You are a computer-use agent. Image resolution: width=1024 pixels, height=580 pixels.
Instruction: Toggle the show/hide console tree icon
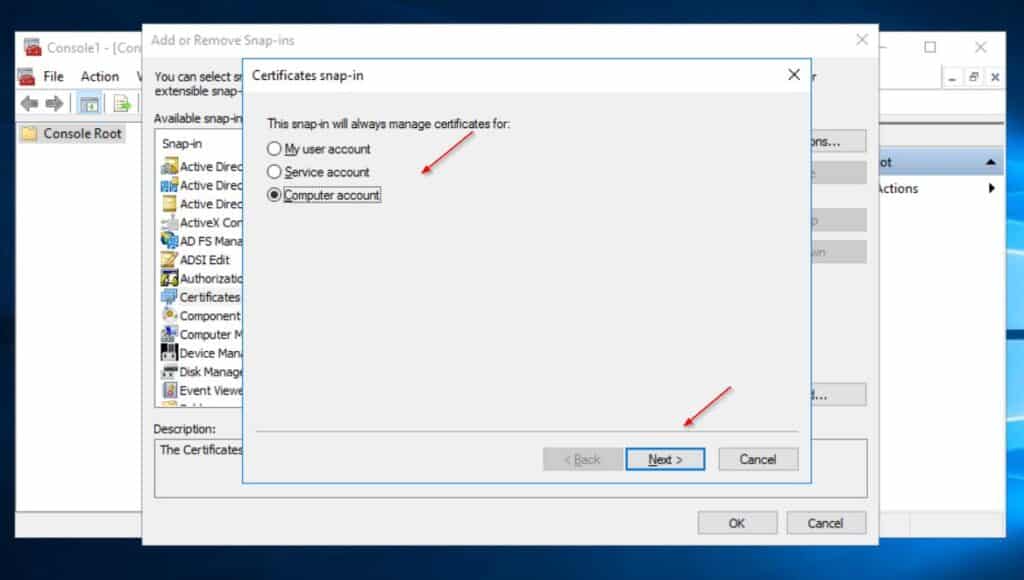tap(89, 103)
